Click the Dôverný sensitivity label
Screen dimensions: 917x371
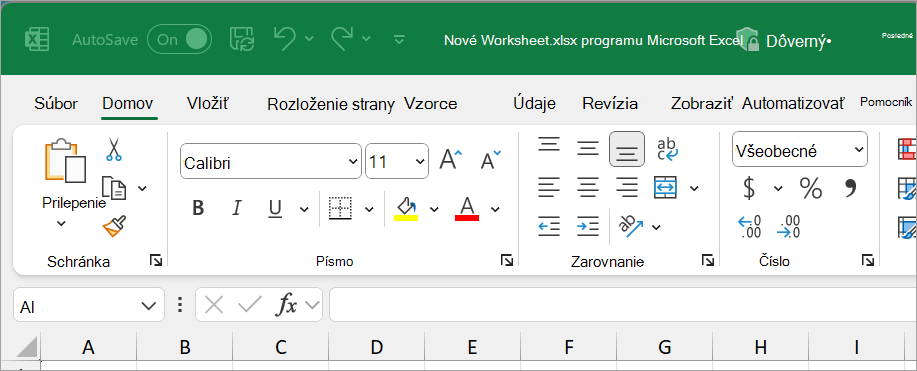tap(784, 41)
